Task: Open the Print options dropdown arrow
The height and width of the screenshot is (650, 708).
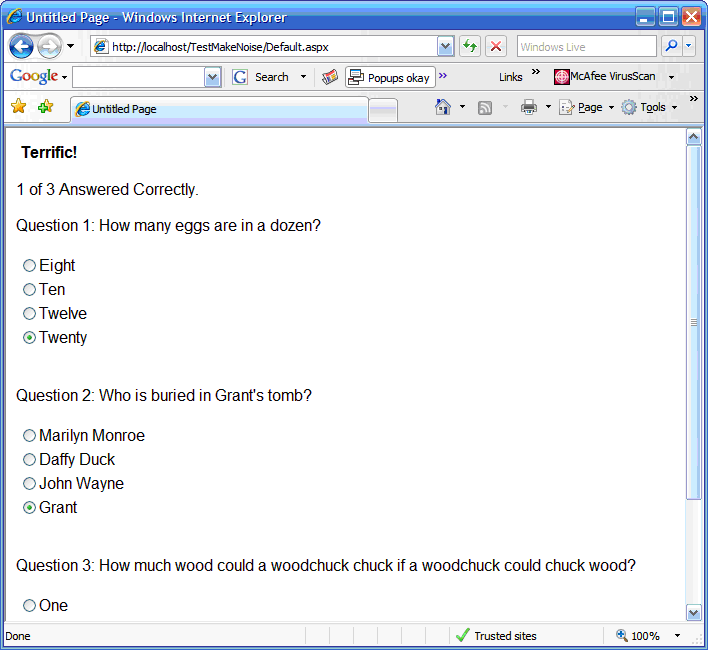Action: [x=548, y=107]
